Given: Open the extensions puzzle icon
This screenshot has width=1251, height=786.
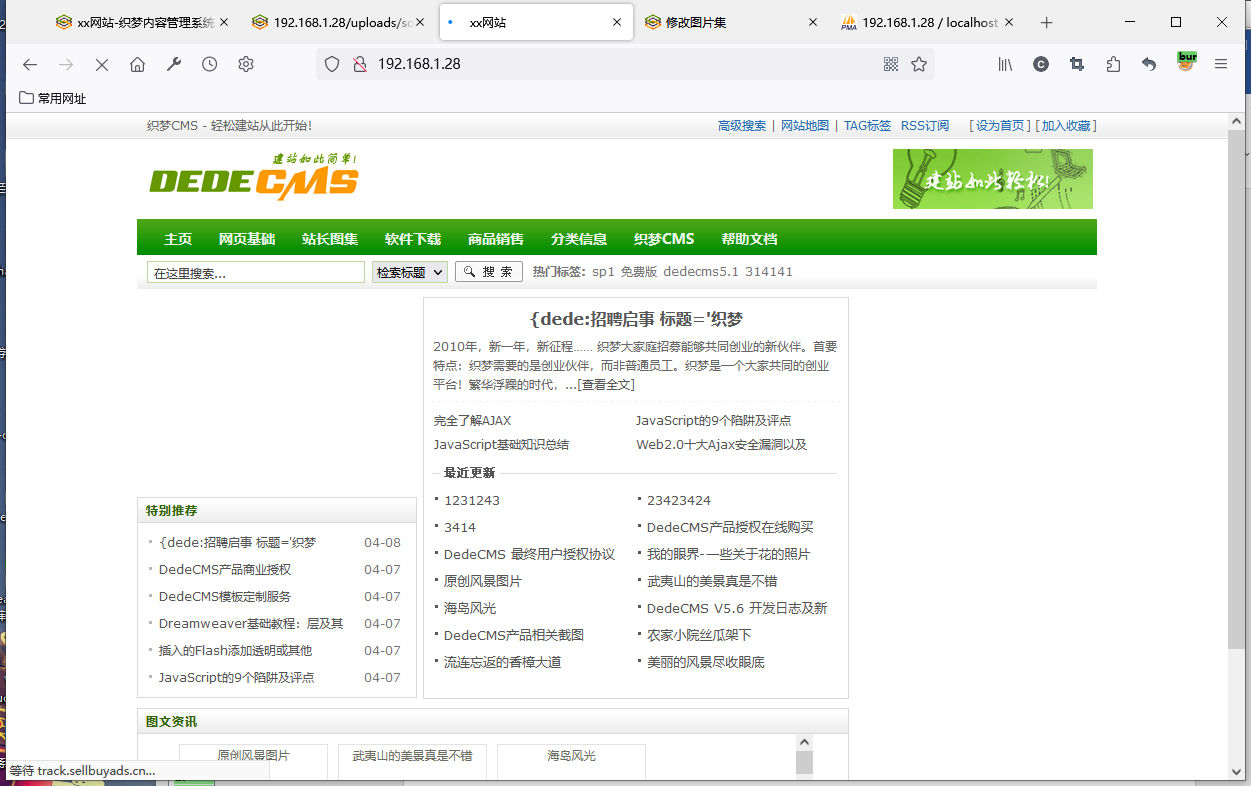Looking at the screenshot, I should click(1113, 64).
